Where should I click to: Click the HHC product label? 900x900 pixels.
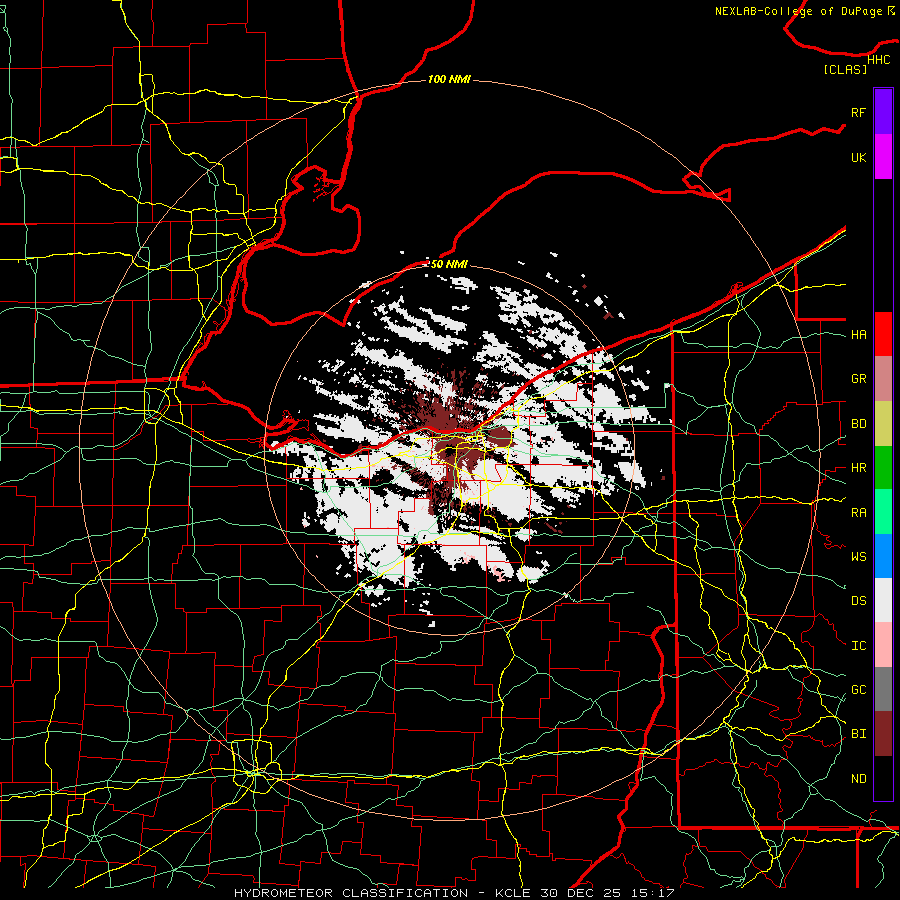(x=878, y=60)
